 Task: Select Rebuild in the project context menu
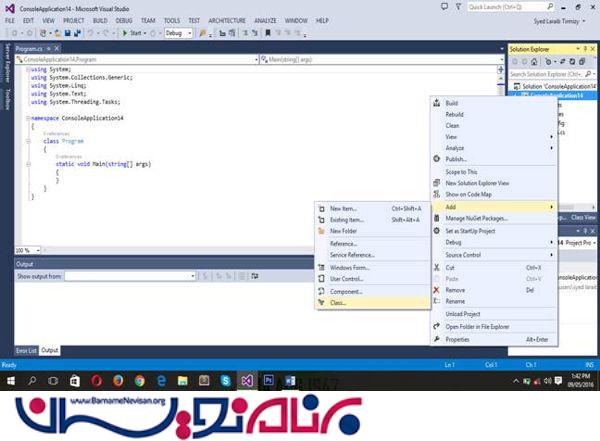coord(494,114)
